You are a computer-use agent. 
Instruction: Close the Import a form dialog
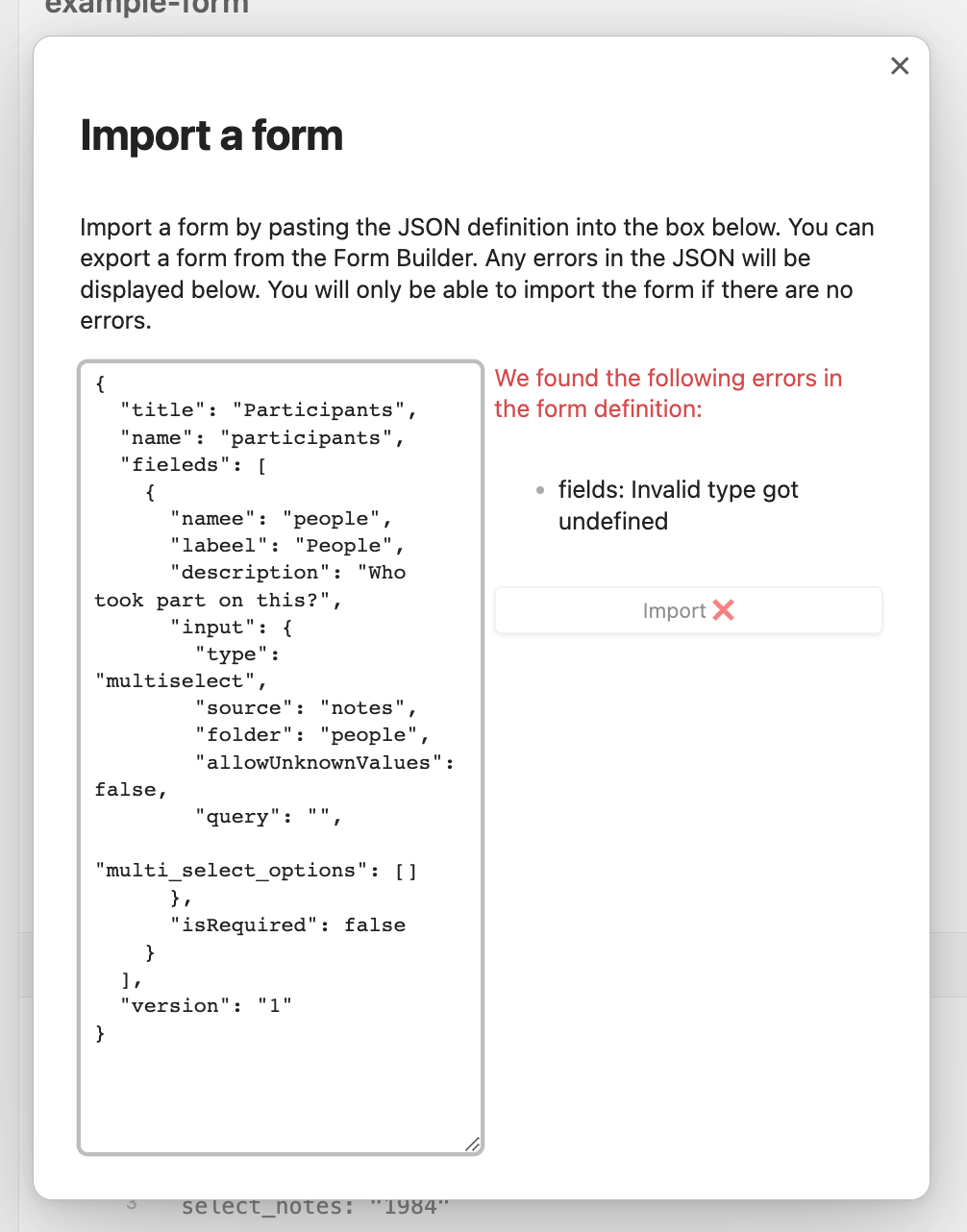tap(900, 65)
